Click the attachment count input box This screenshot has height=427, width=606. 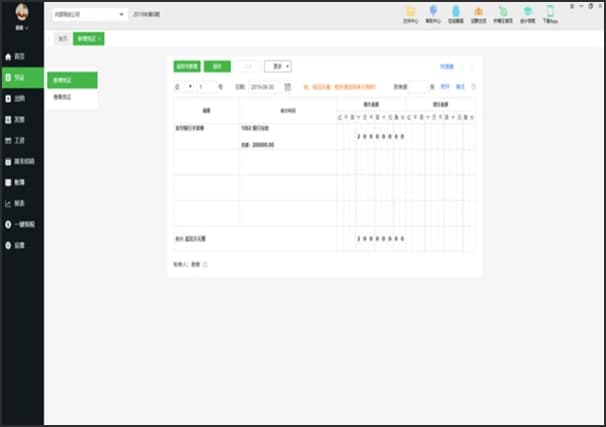418,87
